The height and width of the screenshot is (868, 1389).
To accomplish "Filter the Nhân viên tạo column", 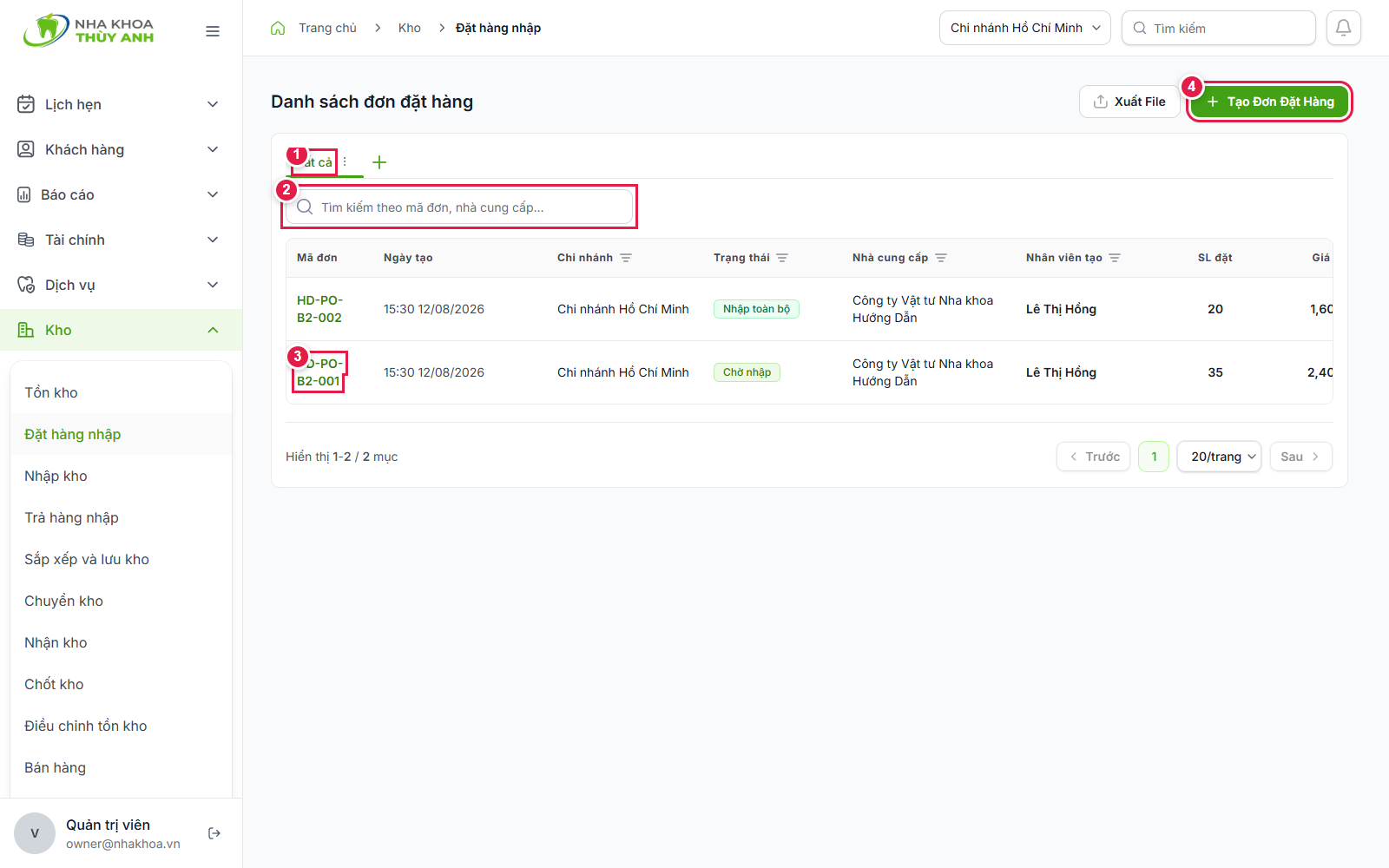I will (1115, 258).
